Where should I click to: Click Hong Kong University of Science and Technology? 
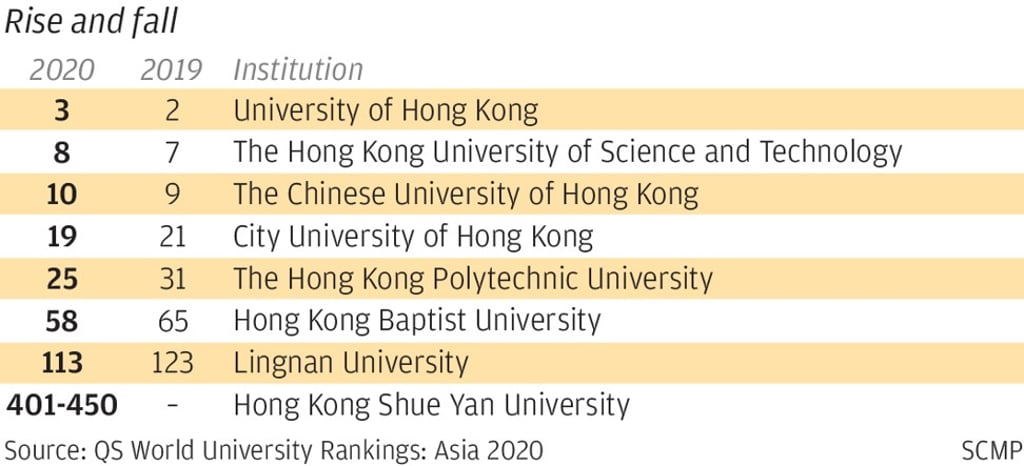pyautogui.click(x=568, y=152)
